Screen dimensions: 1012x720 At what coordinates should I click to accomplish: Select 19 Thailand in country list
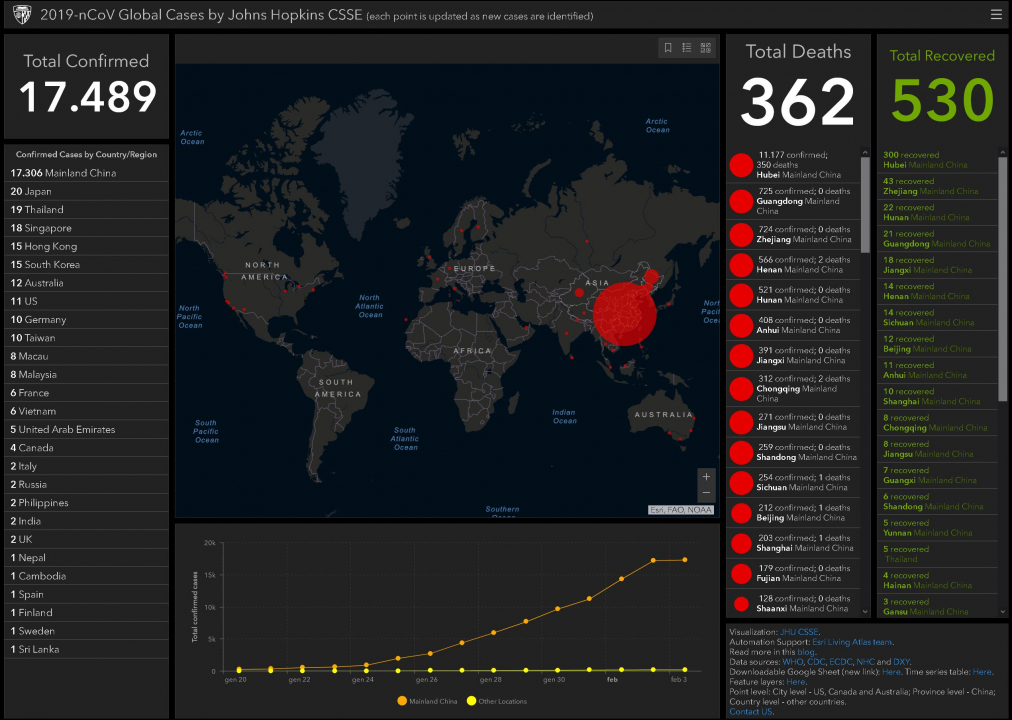(x=86, y=210)
